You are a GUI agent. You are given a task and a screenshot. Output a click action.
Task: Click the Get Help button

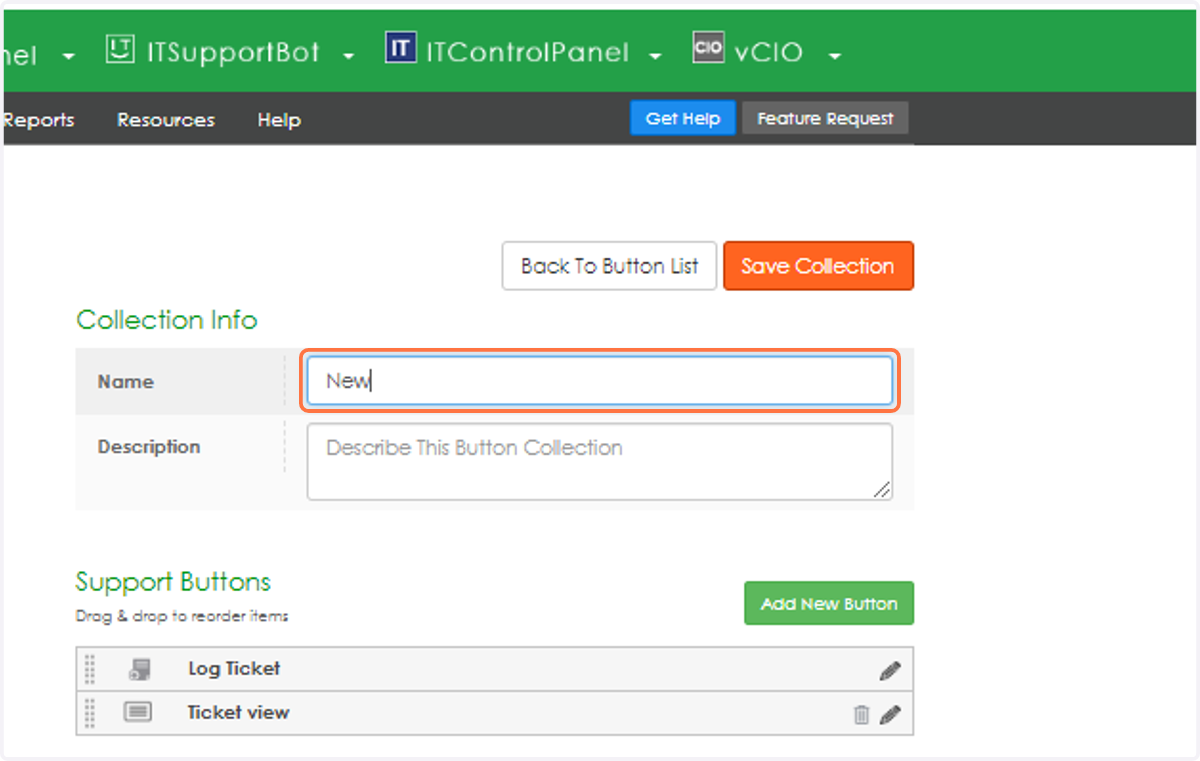click(x=683, y=118)
